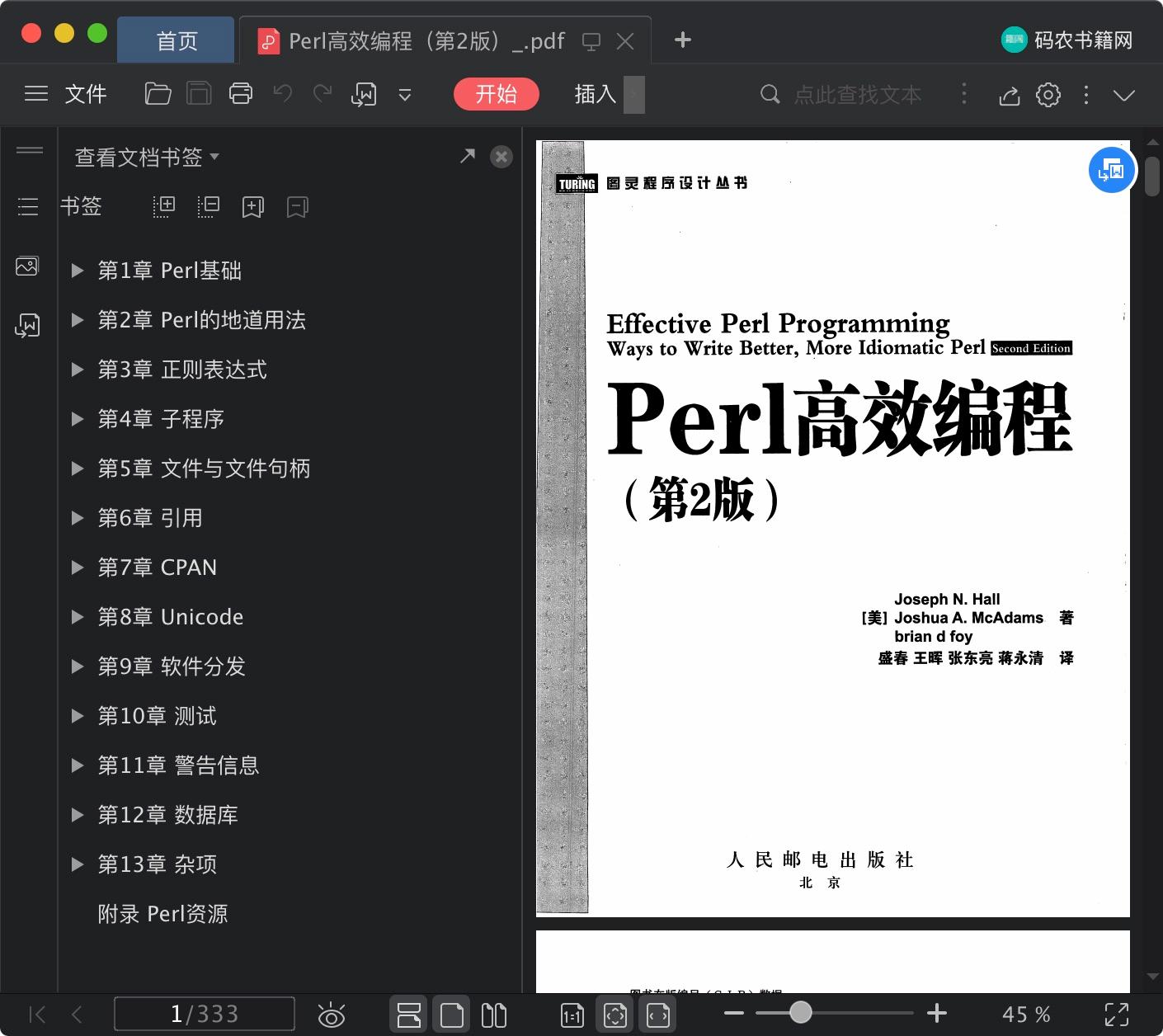1163x1036 pixels.
Task: Switch to the 首页 tab
Action: tap(177, 40)
